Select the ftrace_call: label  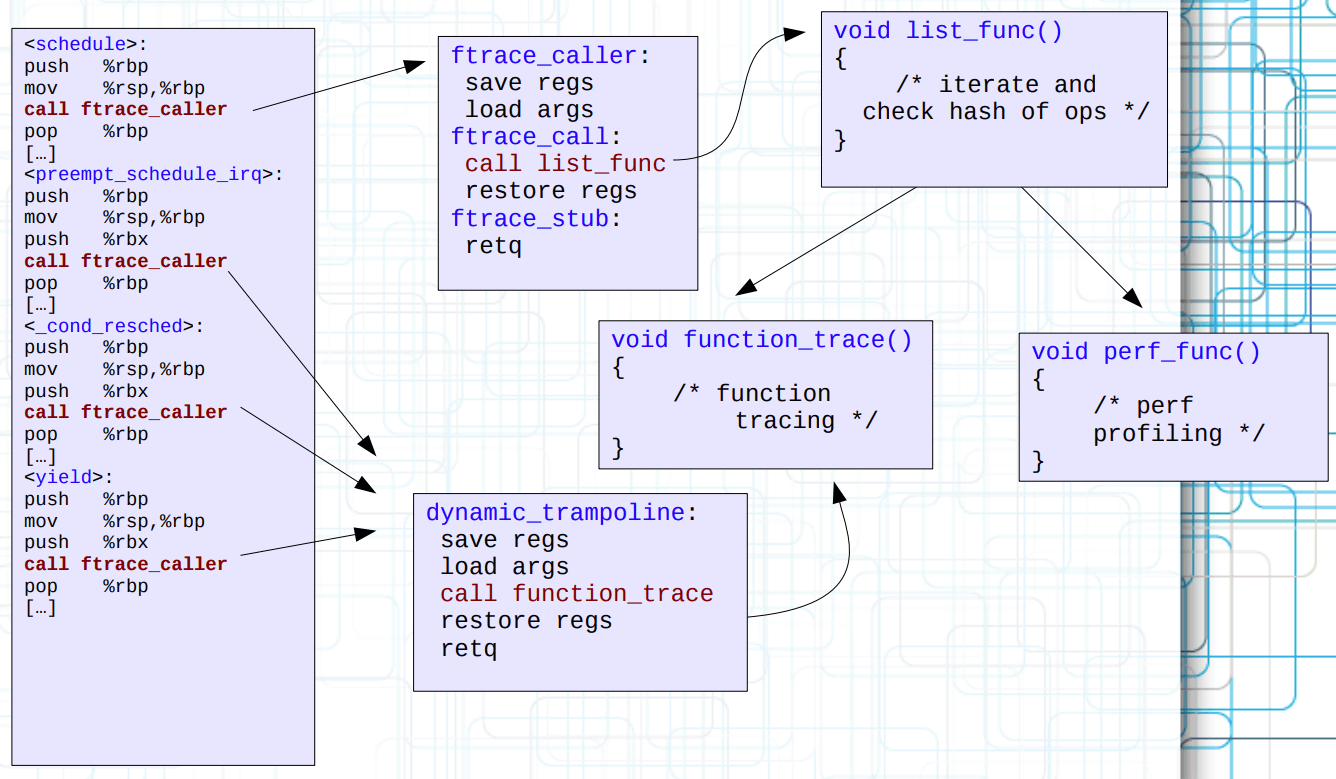coord(536,137)
